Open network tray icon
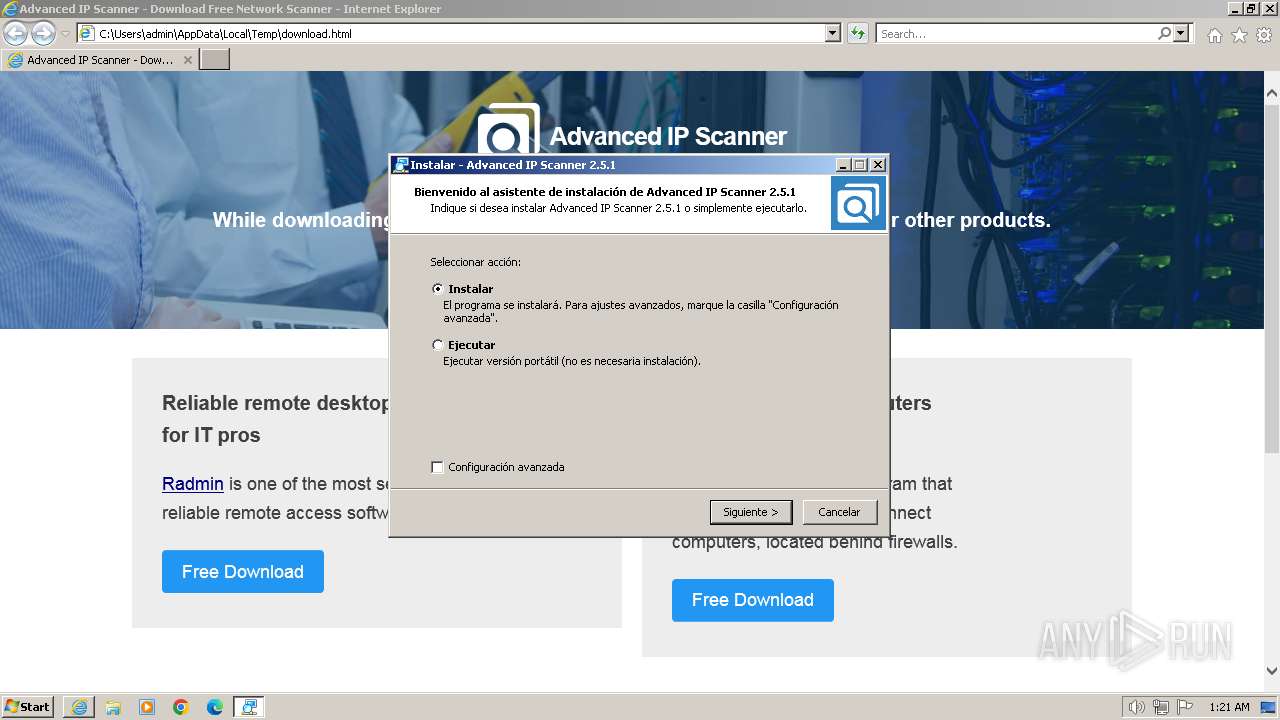This screenshot has width=1280, height=720. [x=1161, y=707]
